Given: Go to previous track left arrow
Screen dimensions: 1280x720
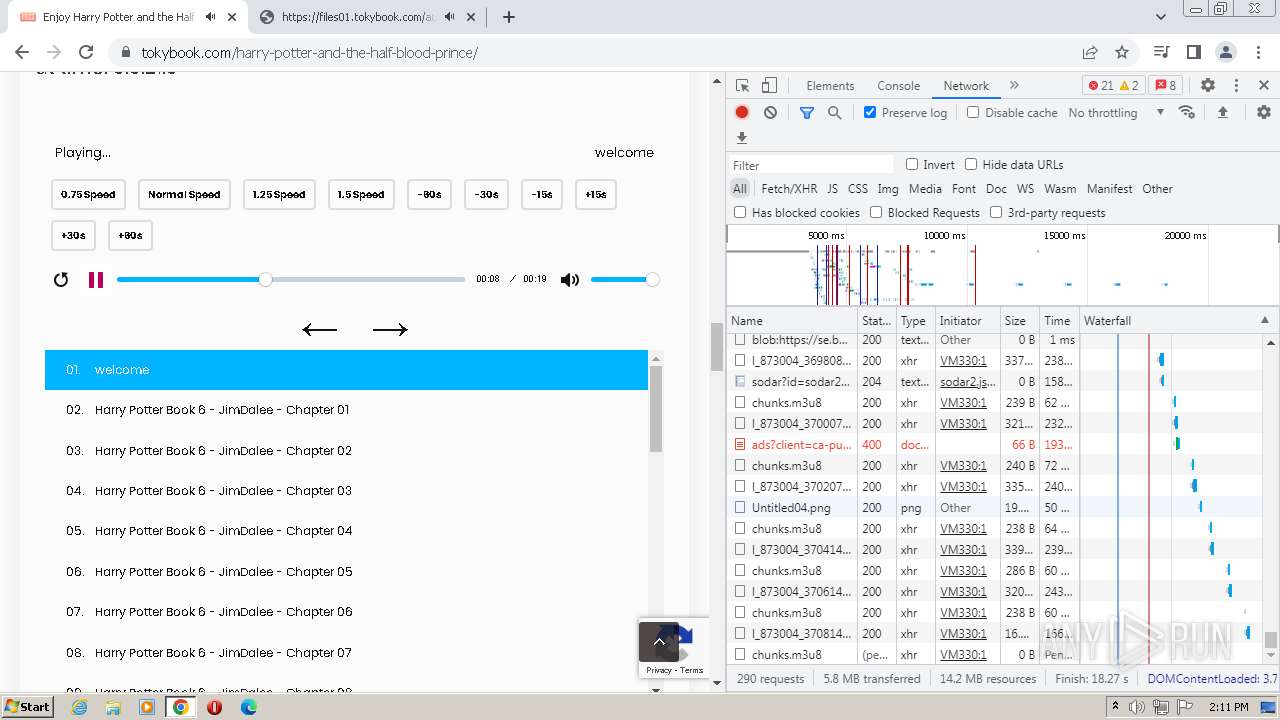Looking at the screenshot, I should click(x=320, y=329).
